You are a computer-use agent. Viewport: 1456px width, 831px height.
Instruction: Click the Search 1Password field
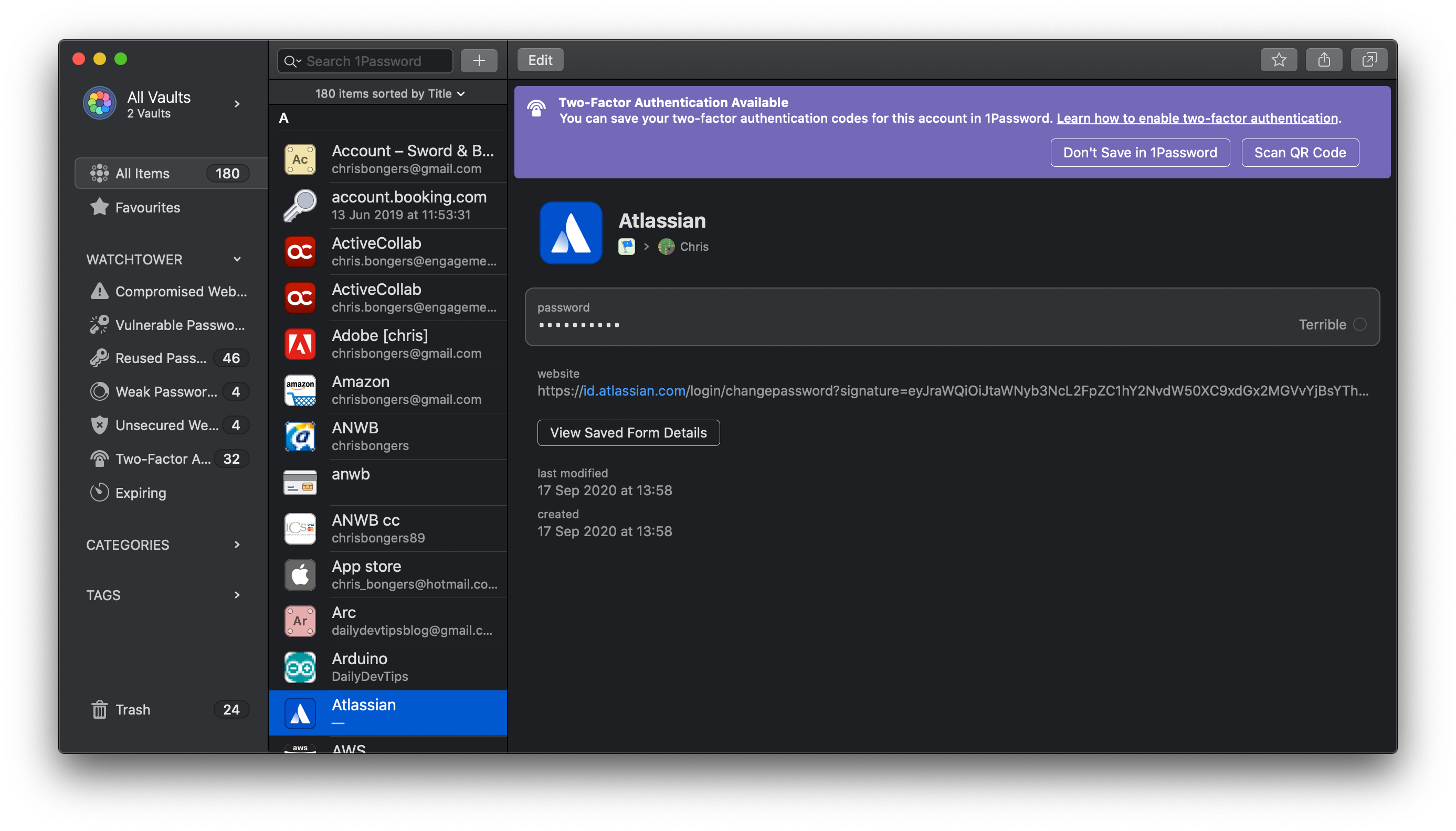tap(365, 61)
